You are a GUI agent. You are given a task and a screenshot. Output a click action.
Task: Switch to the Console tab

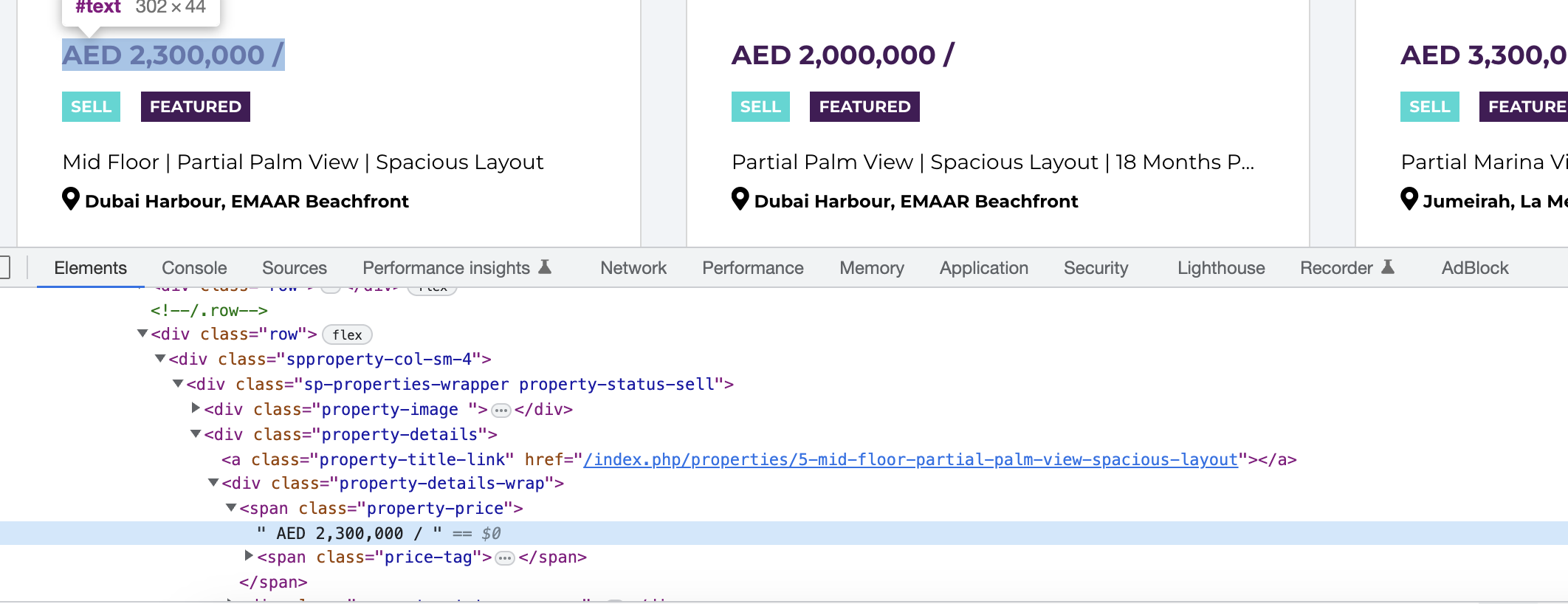click(194, 268)
